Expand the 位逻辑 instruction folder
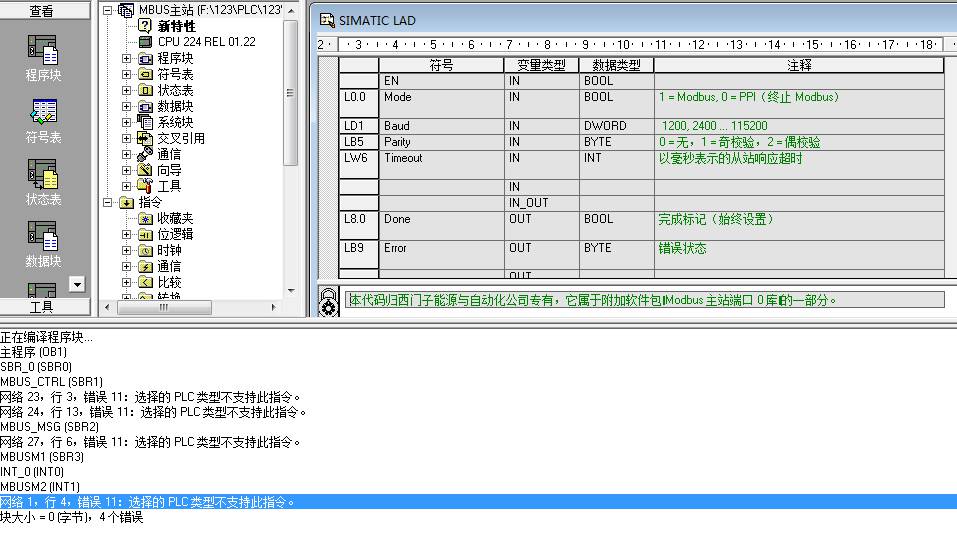 click(126, 234)
